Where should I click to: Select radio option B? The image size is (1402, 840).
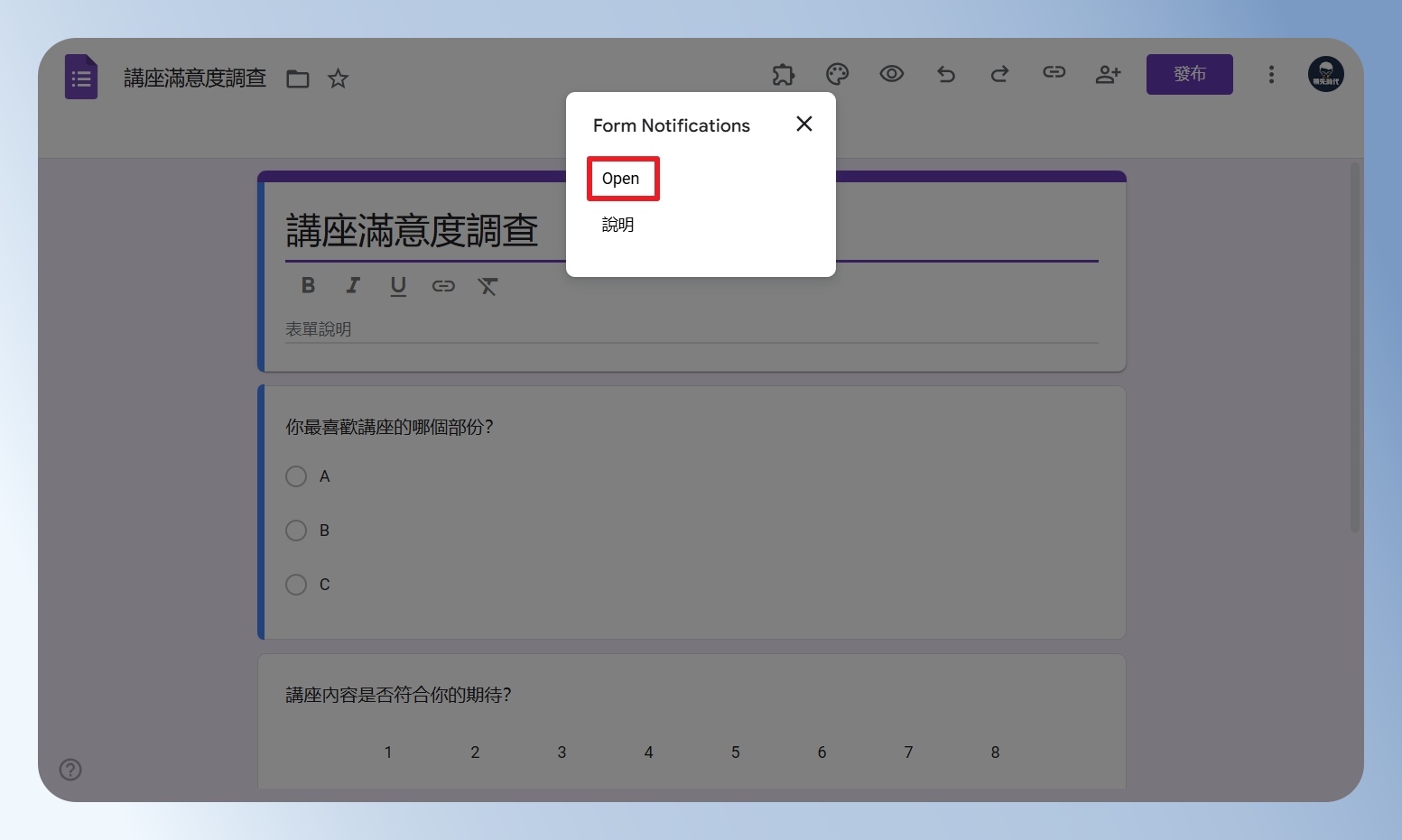tap(296, 531)
